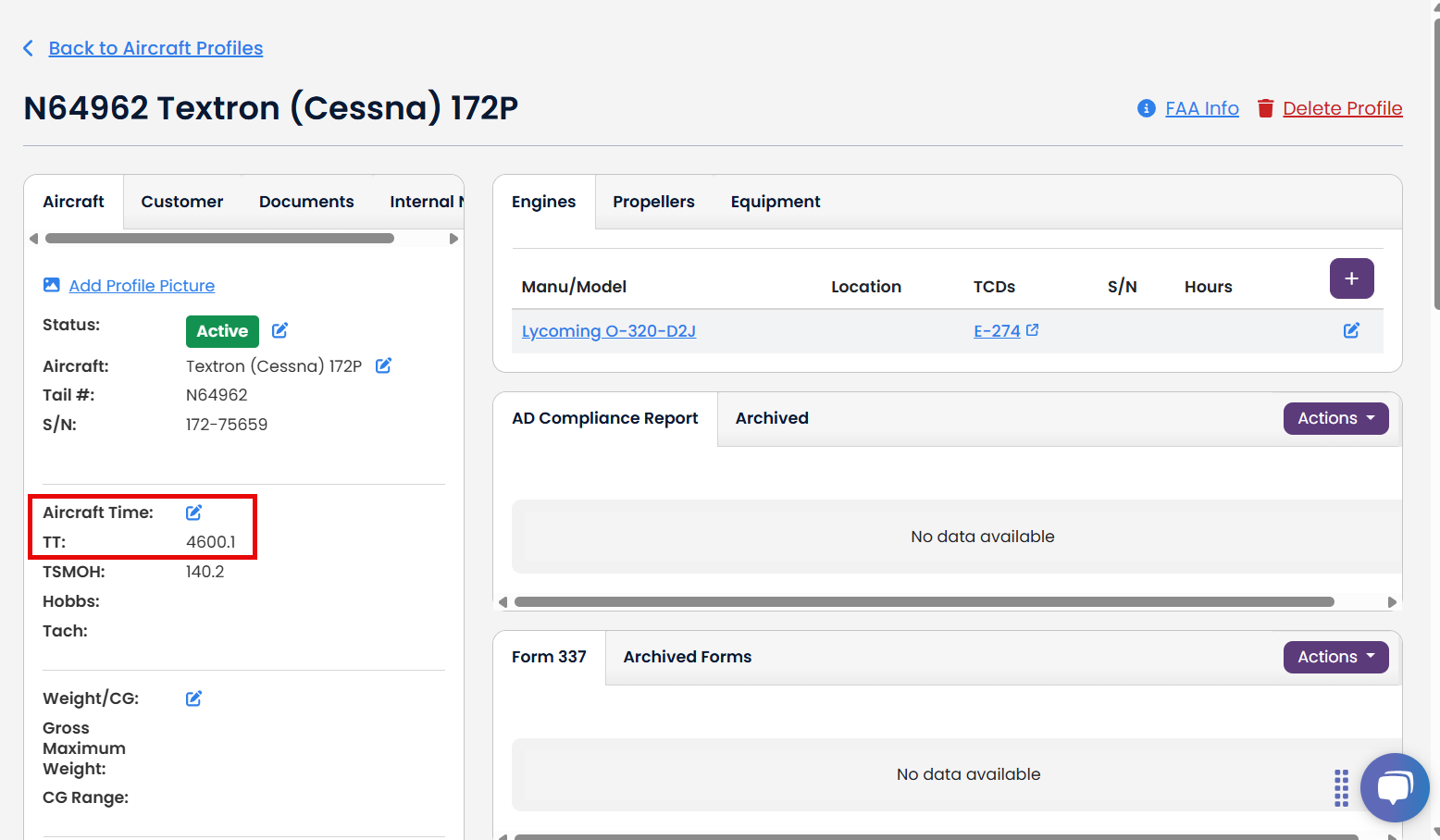Click the picture icon beside Add Profile Picture
Screen dimensions: 1440x840
coord(52,285)
